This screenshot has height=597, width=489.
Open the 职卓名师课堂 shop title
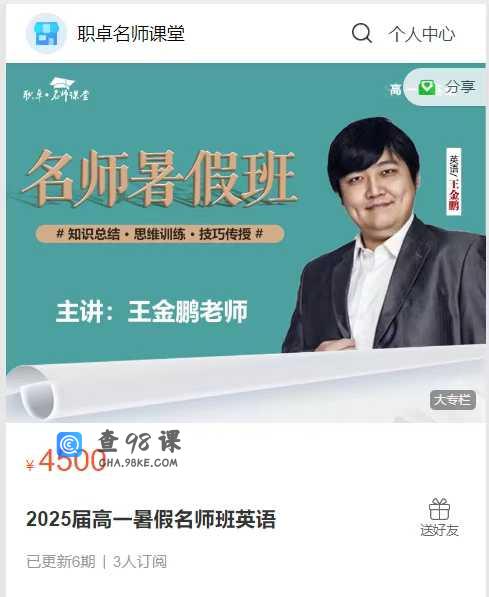131,34
